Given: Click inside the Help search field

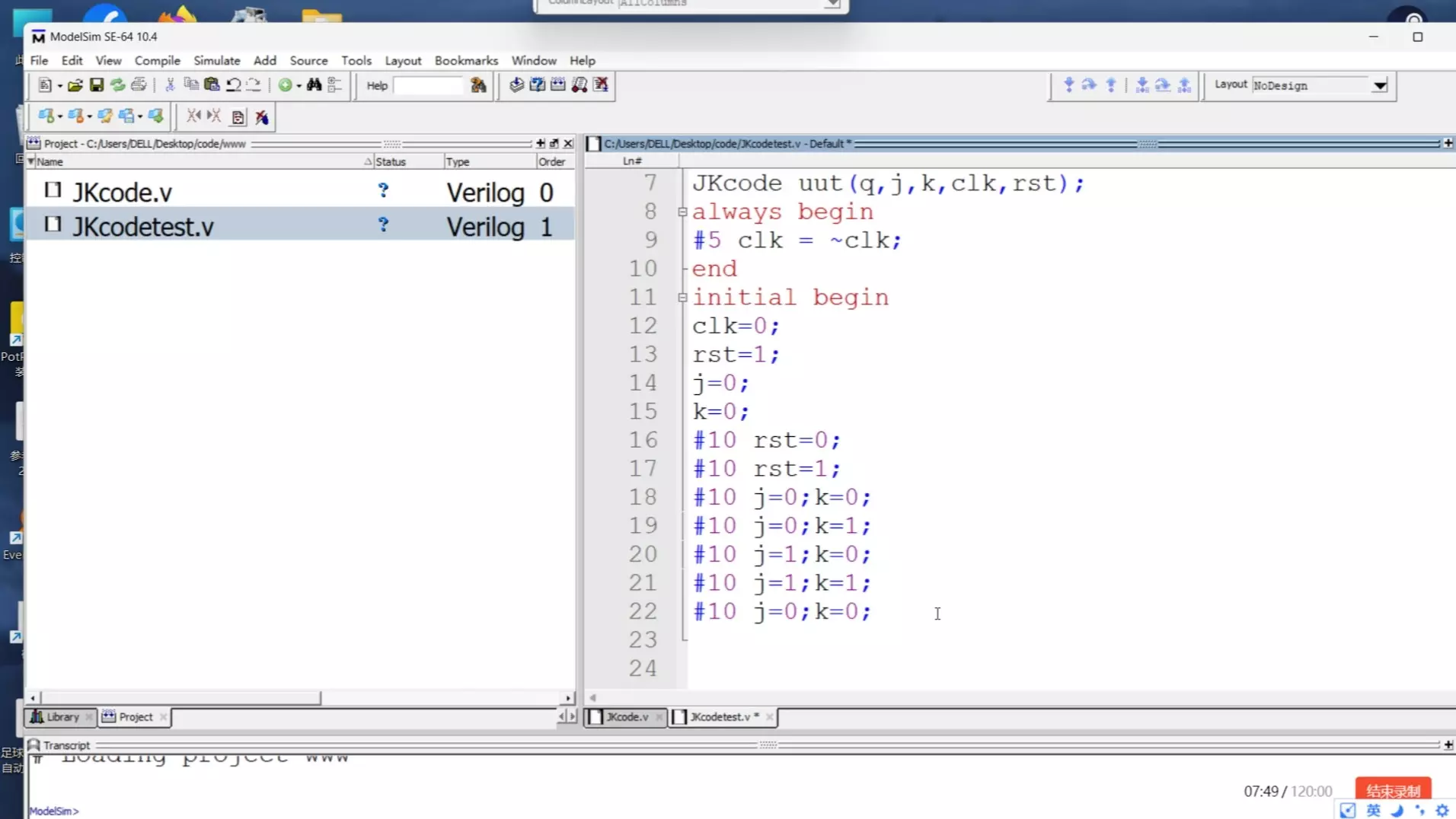Looking at the screenshot, I should coord(429,85).
